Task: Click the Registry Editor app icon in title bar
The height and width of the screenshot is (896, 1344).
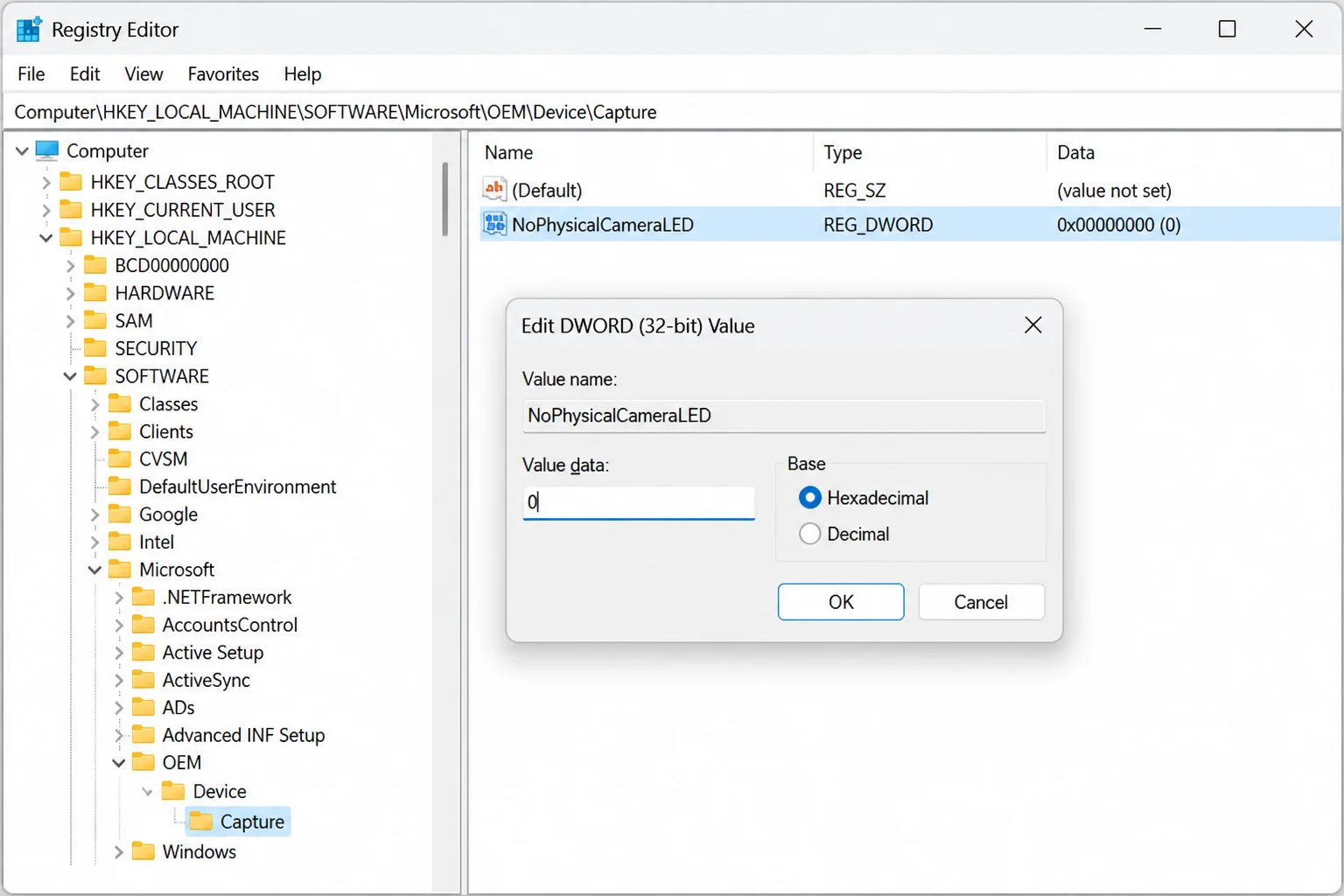Action: coord(29,30)
